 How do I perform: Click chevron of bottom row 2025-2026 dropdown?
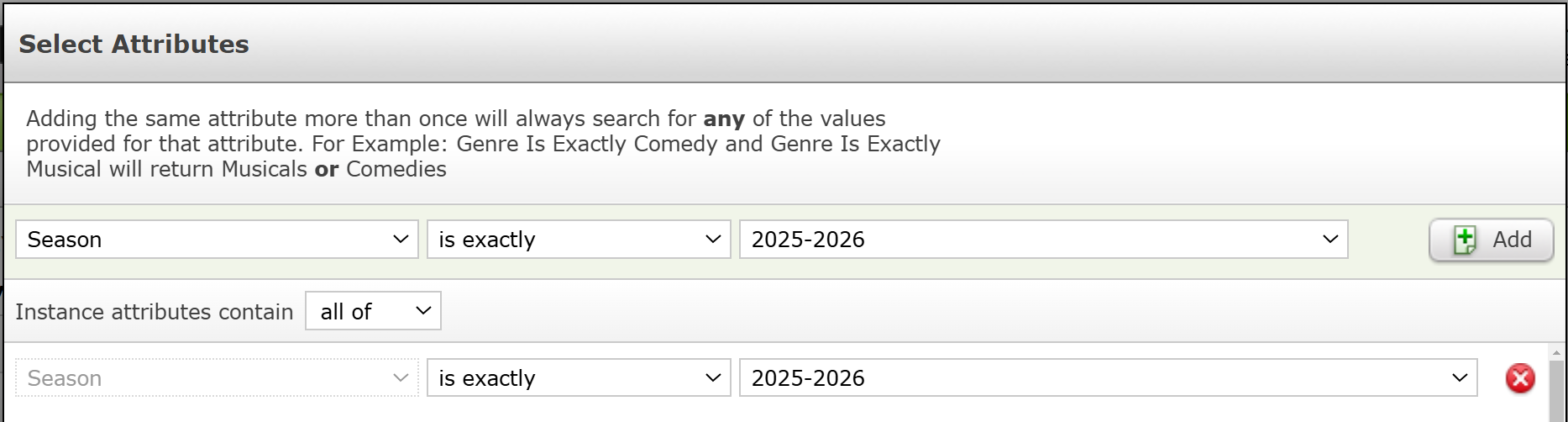click(x=1460, y=378)
